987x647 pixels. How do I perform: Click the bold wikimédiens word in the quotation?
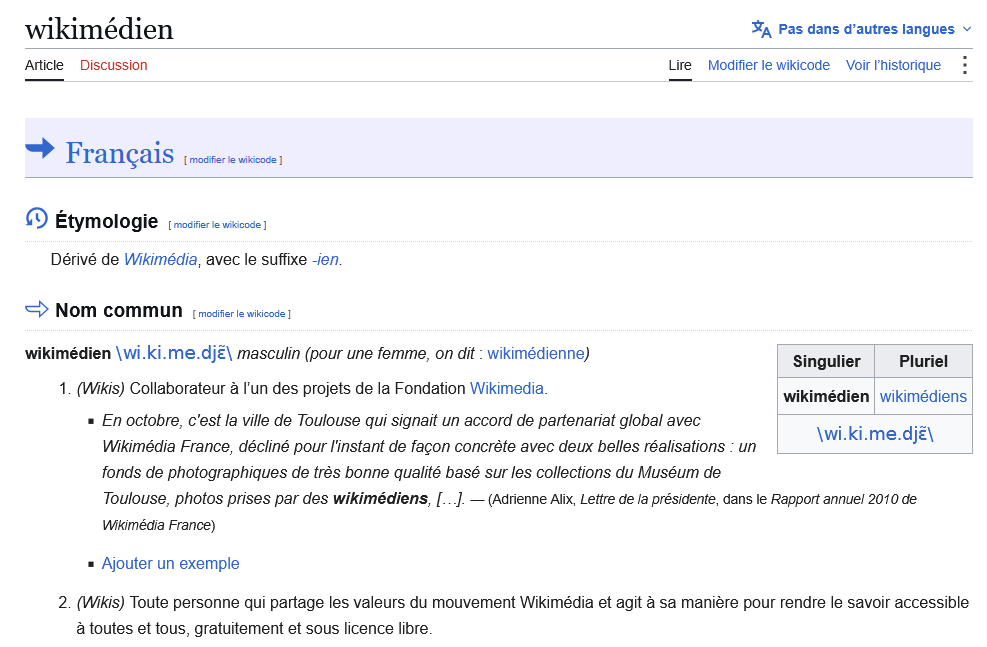pyautogui.click(x=380, y=498)
